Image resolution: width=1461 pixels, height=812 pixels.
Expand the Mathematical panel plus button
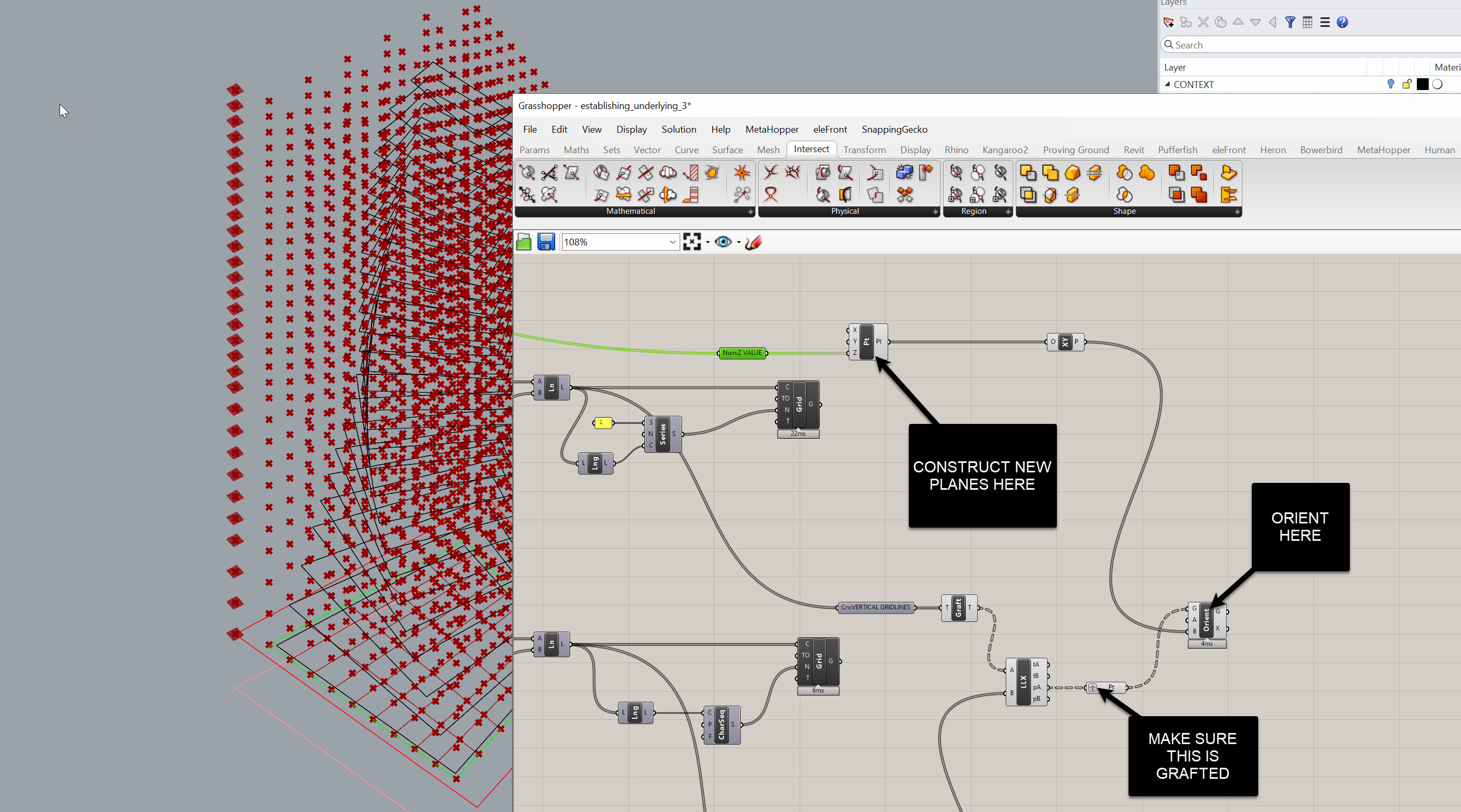pos(750,212)
